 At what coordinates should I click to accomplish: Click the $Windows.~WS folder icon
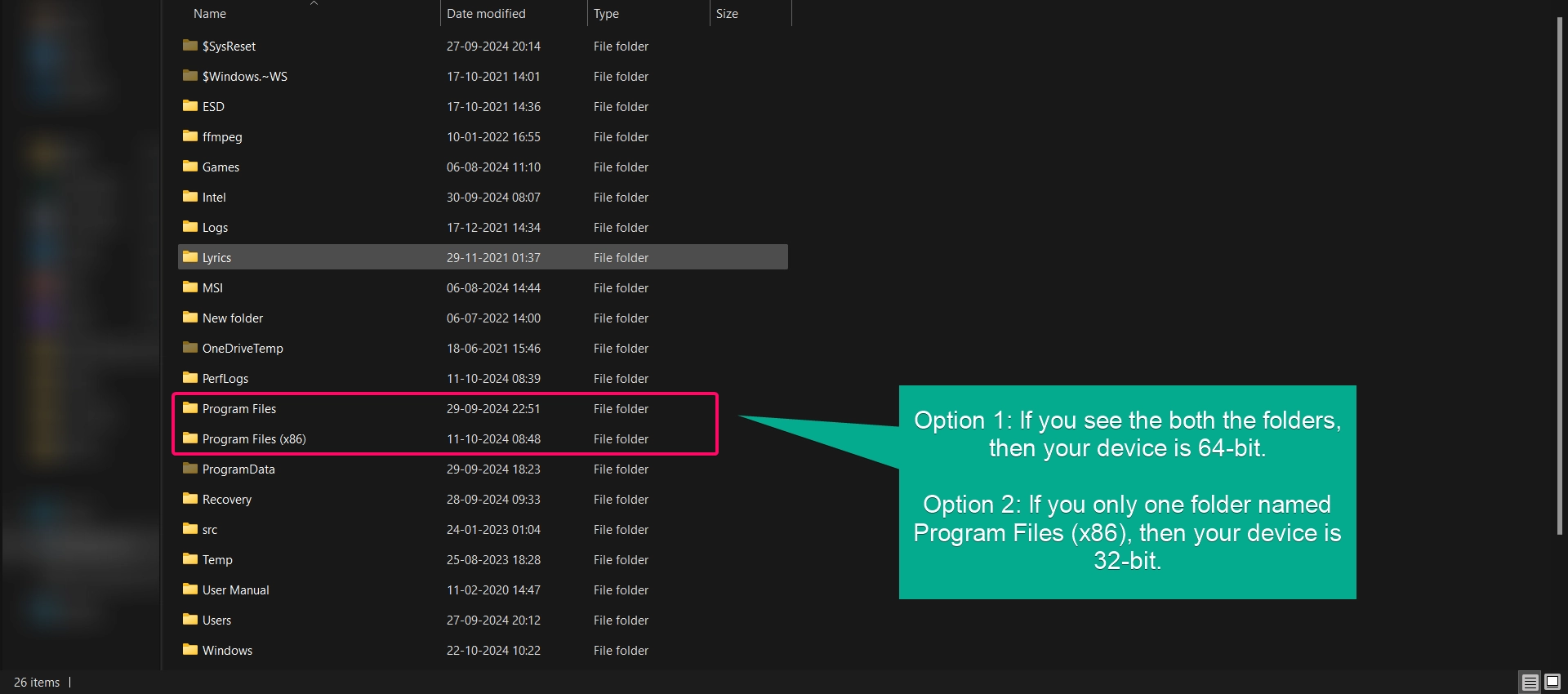(190, 75)
